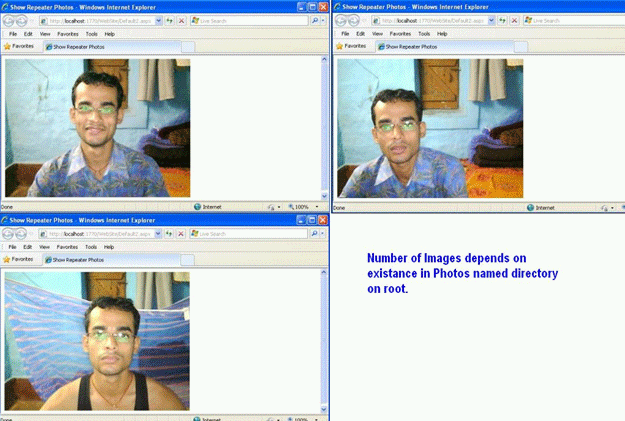Viewport: 625px width, 421px height.
Task: Maximize the bottom-left IE window
Action: pyautogui.click(x=312, y=220)
